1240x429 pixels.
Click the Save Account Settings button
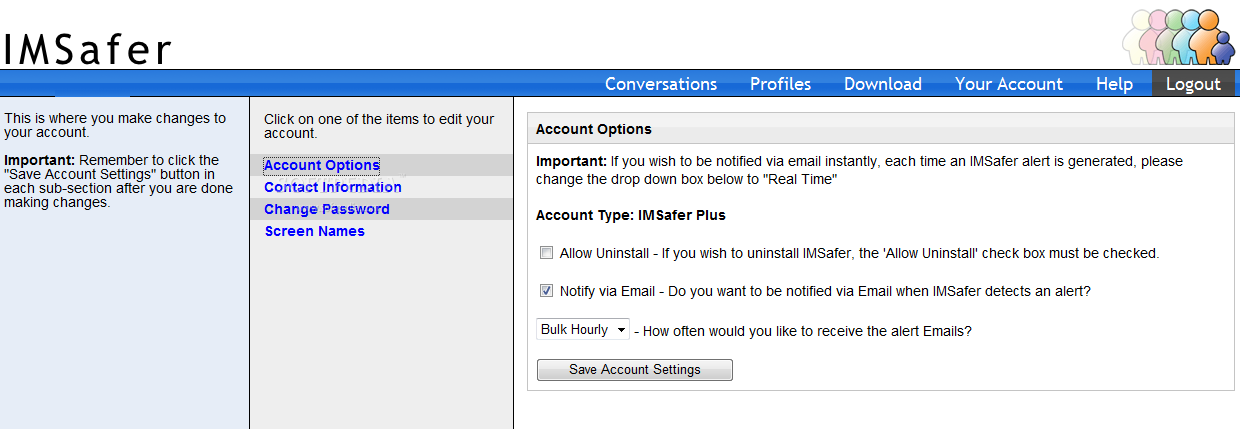click(635, 370)
